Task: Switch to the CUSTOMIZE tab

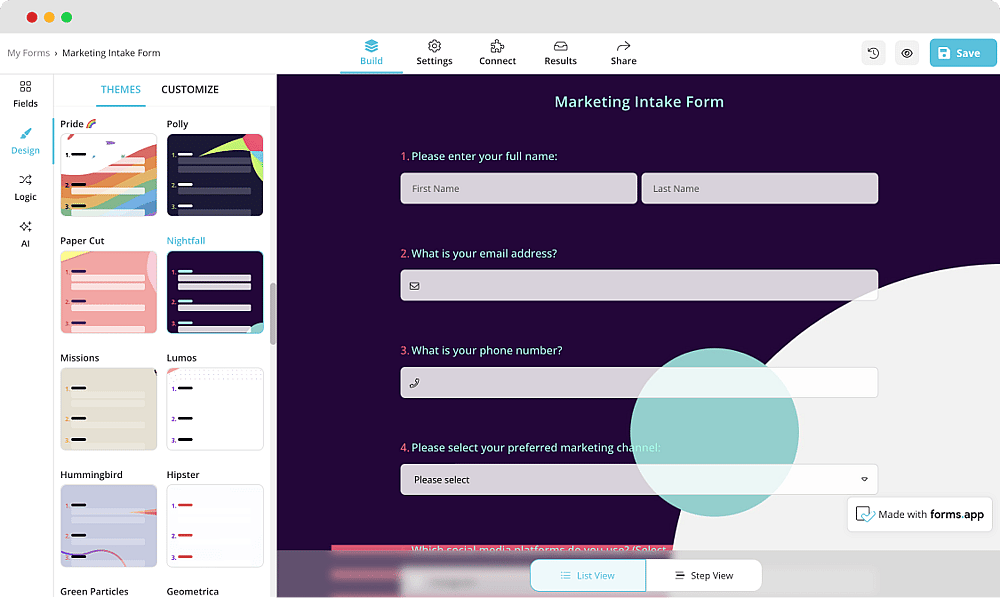Action: 190,90
